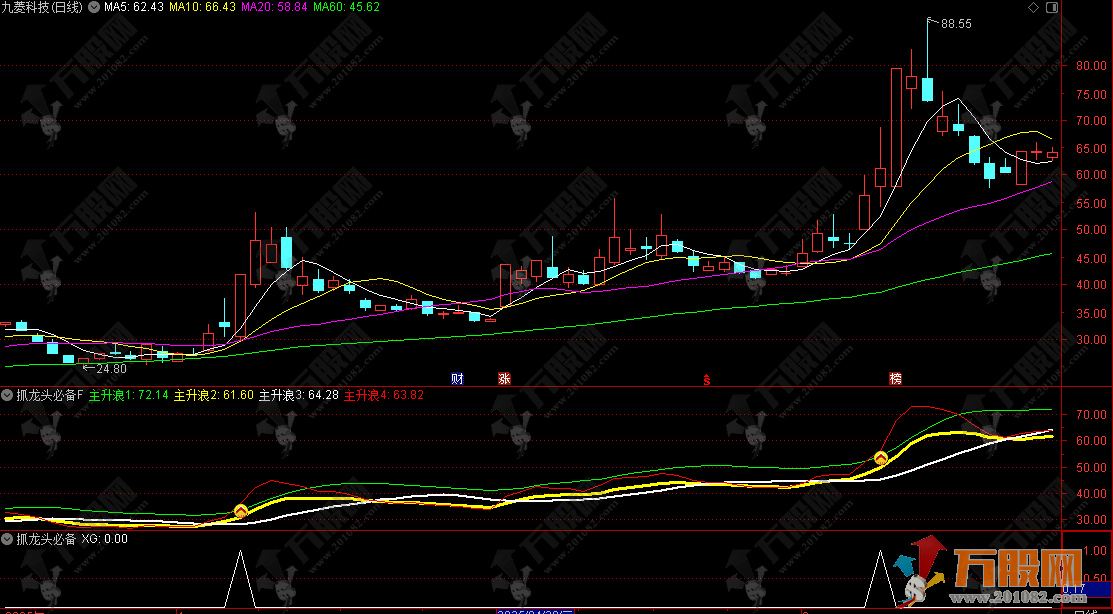Click the MA5: 62.43 label
Image resolution: width=1113 pixels, height=614 pixels.
(x=134, y=7)
